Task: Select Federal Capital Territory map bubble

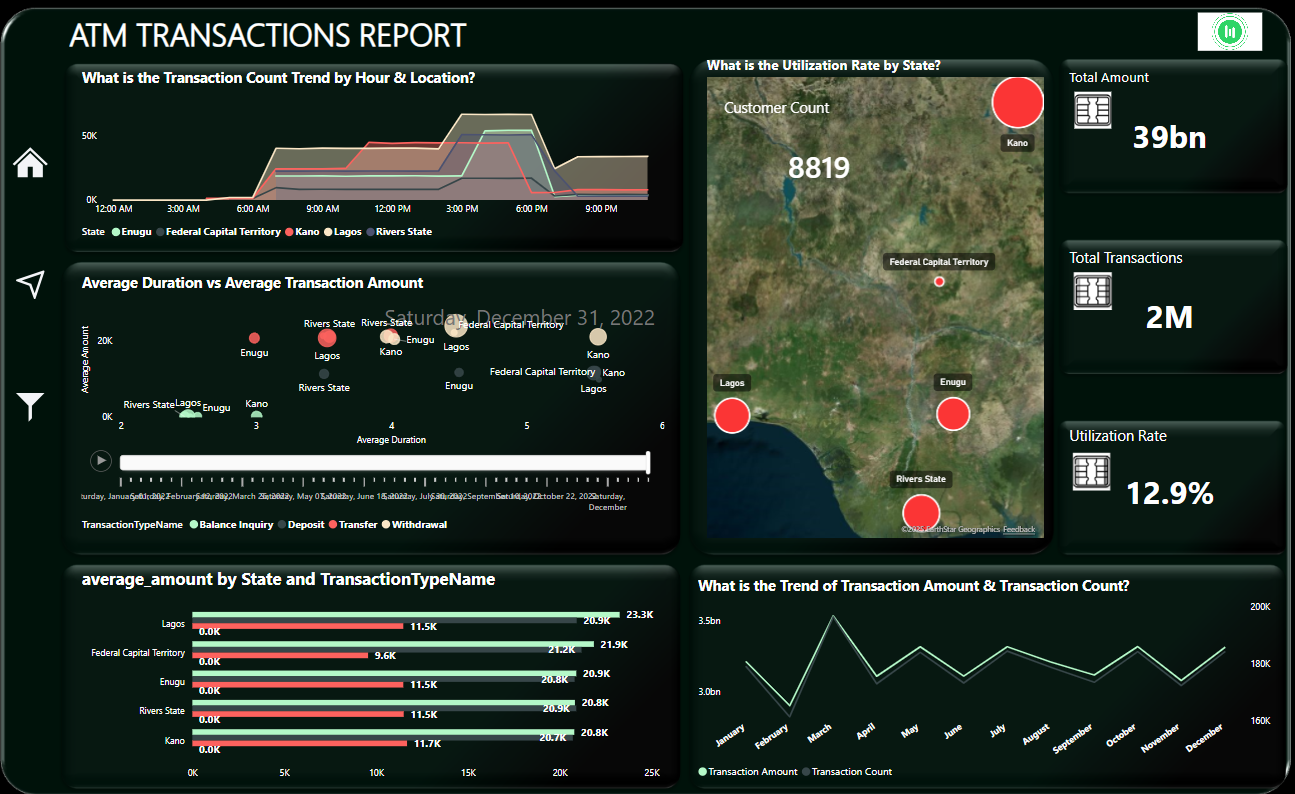Action: coord(939,281)
